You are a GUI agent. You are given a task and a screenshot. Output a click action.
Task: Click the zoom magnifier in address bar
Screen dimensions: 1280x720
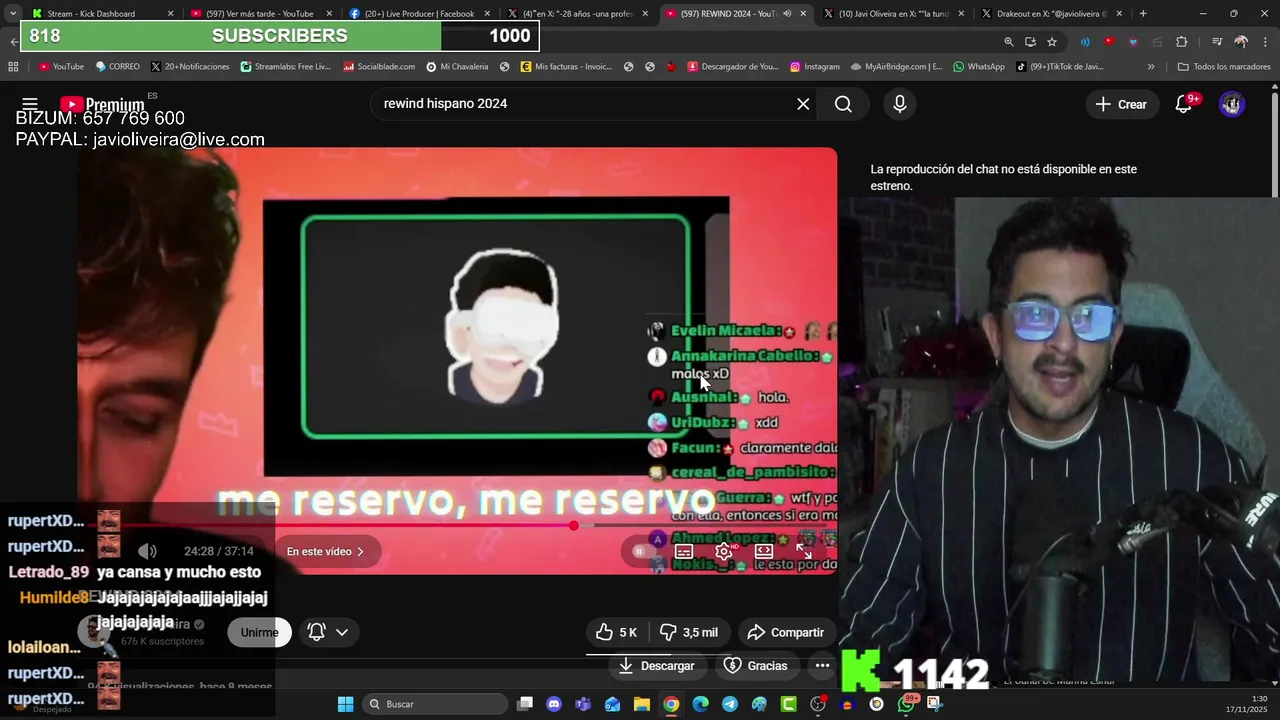[x=1008, y=42]
